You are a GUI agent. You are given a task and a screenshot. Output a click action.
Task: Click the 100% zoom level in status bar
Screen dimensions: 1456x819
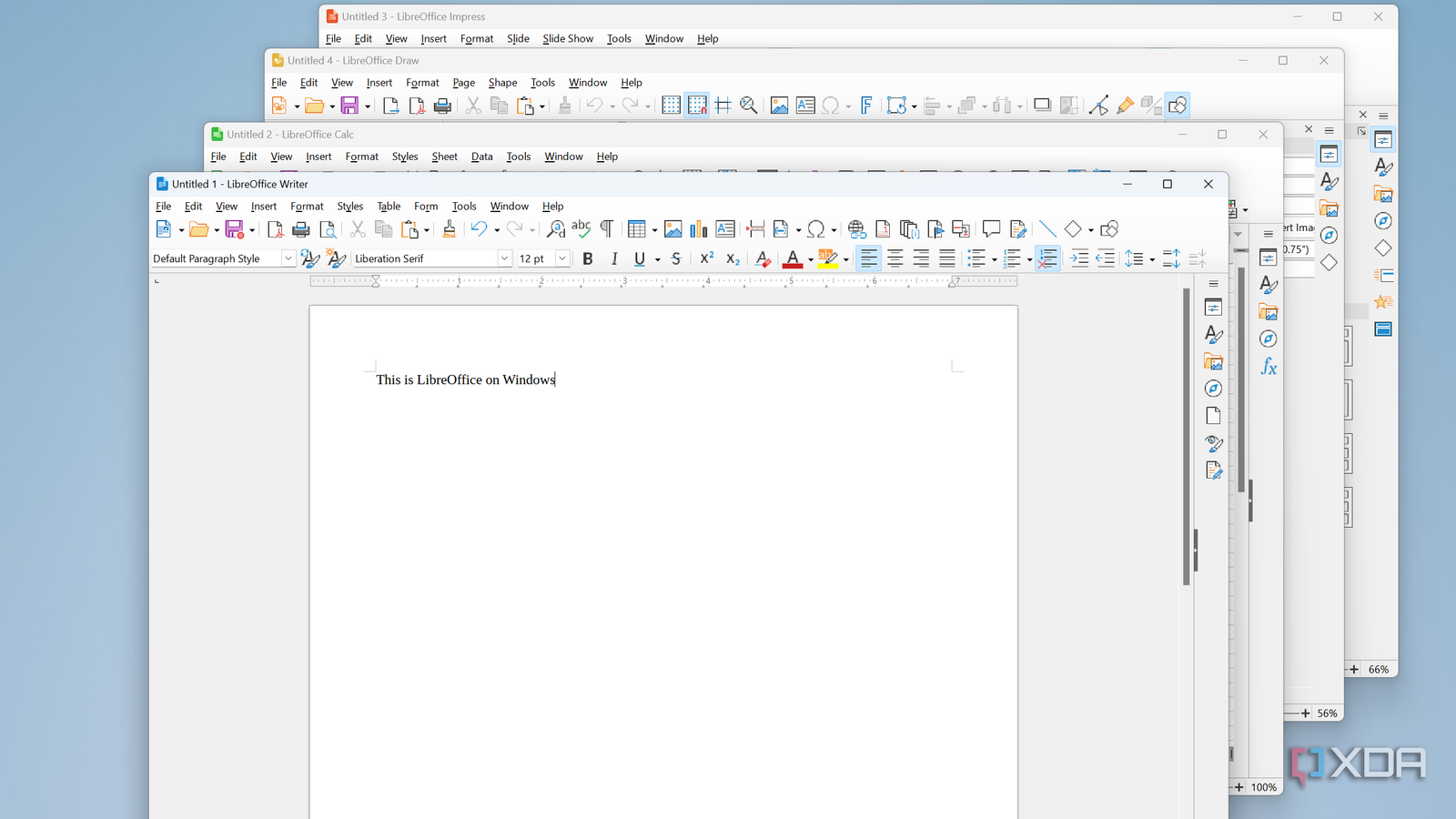(1263, 787)
